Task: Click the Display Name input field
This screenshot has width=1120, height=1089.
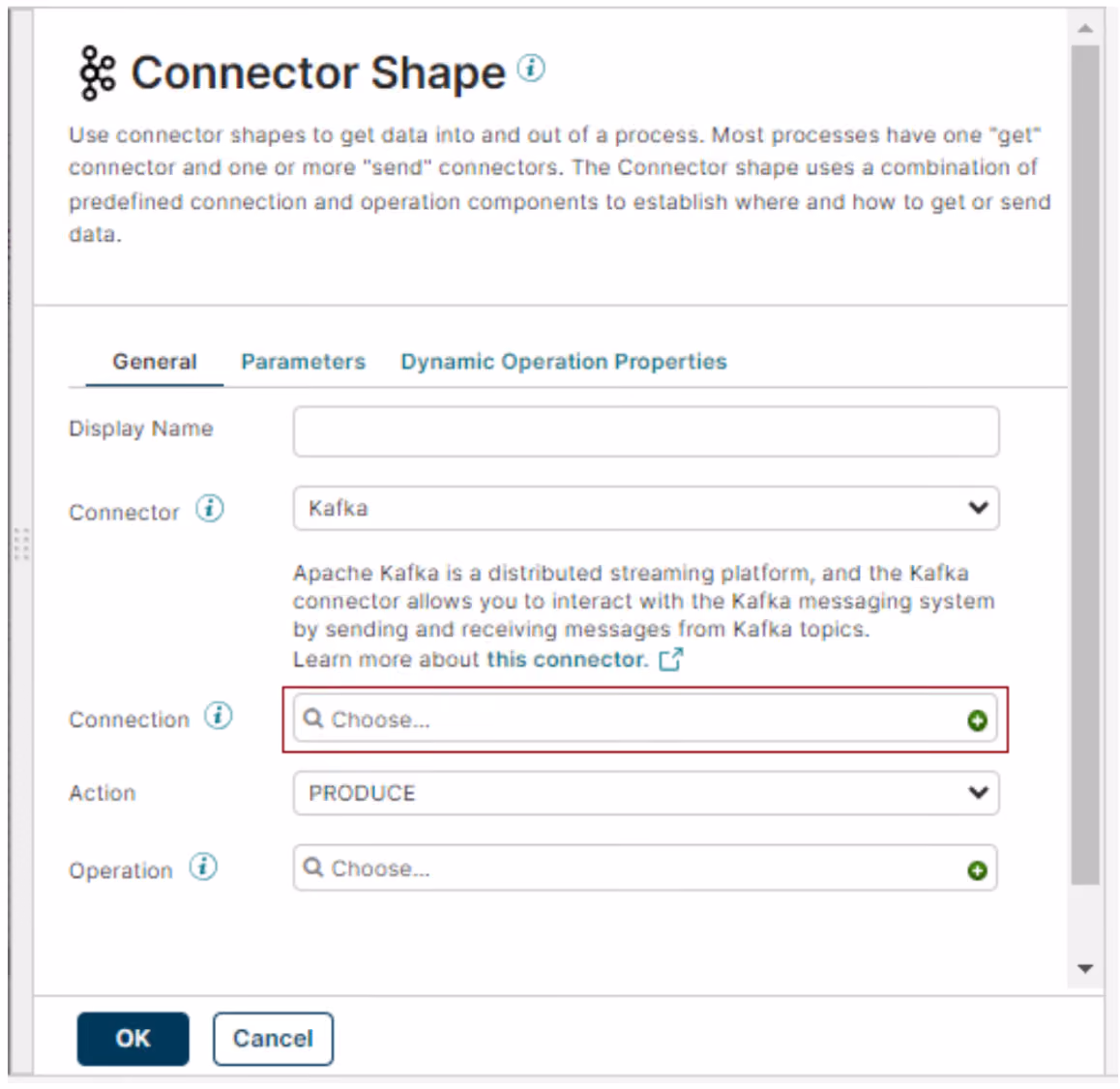Action: (646, 431)
